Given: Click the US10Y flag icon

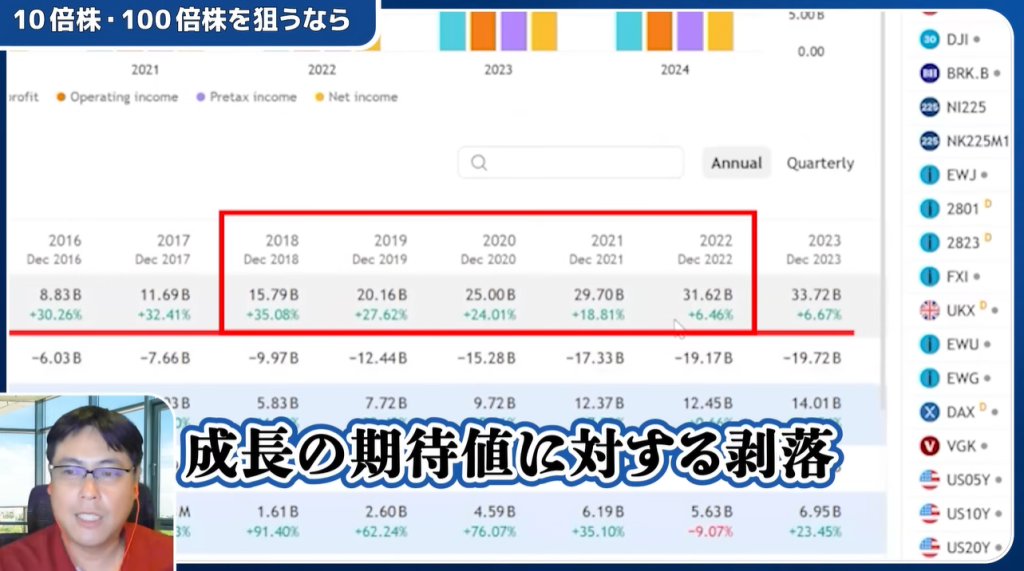Looking at the screenshot, I should pyautogui.click(x=928, y=513).
